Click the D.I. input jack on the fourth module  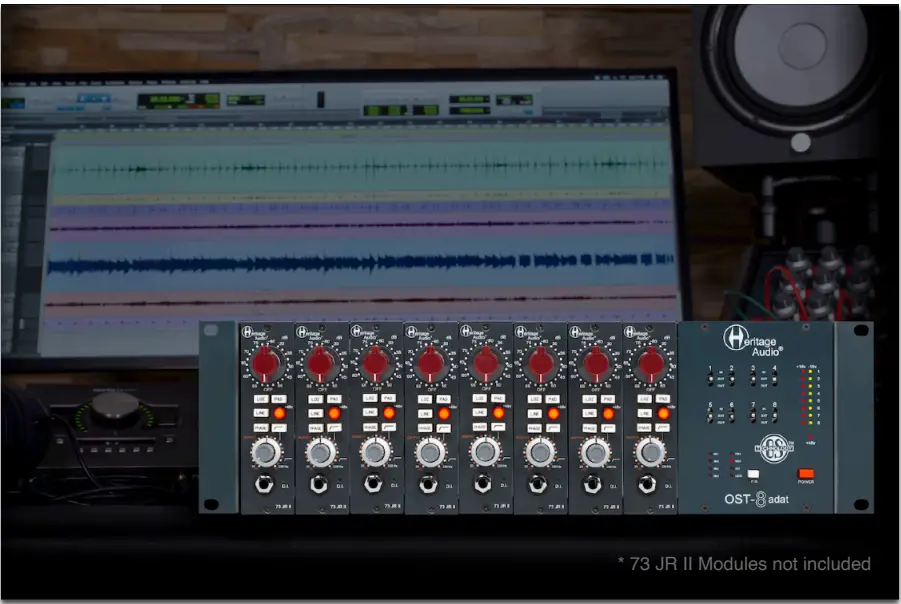point(428,484)
